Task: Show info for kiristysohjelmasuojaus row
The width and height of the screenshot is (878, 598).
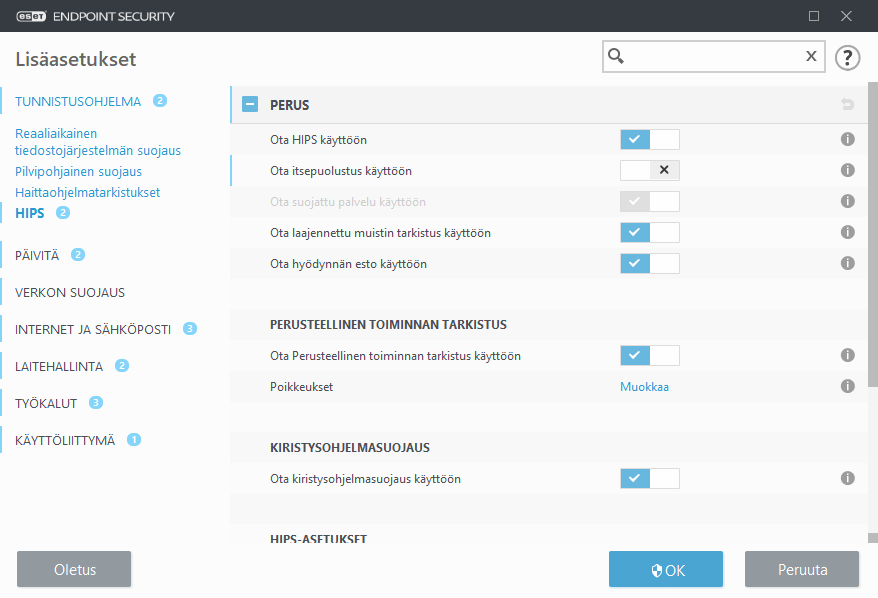Action: point(848,478)
